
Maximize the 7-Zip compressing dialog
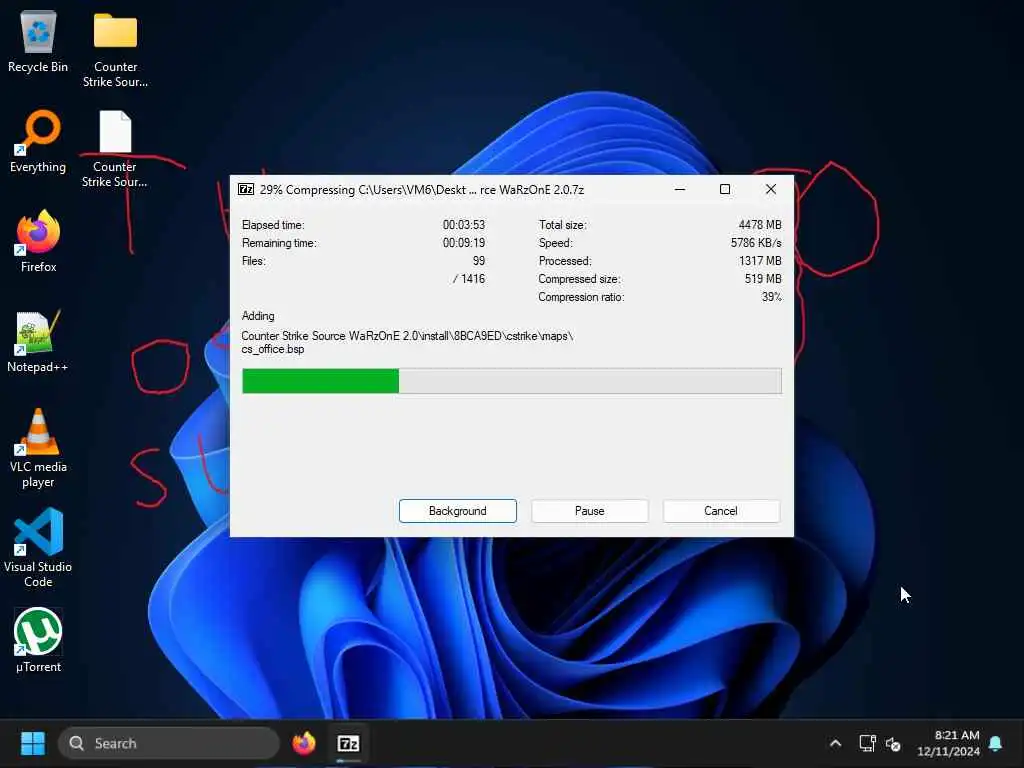[725, 189]
